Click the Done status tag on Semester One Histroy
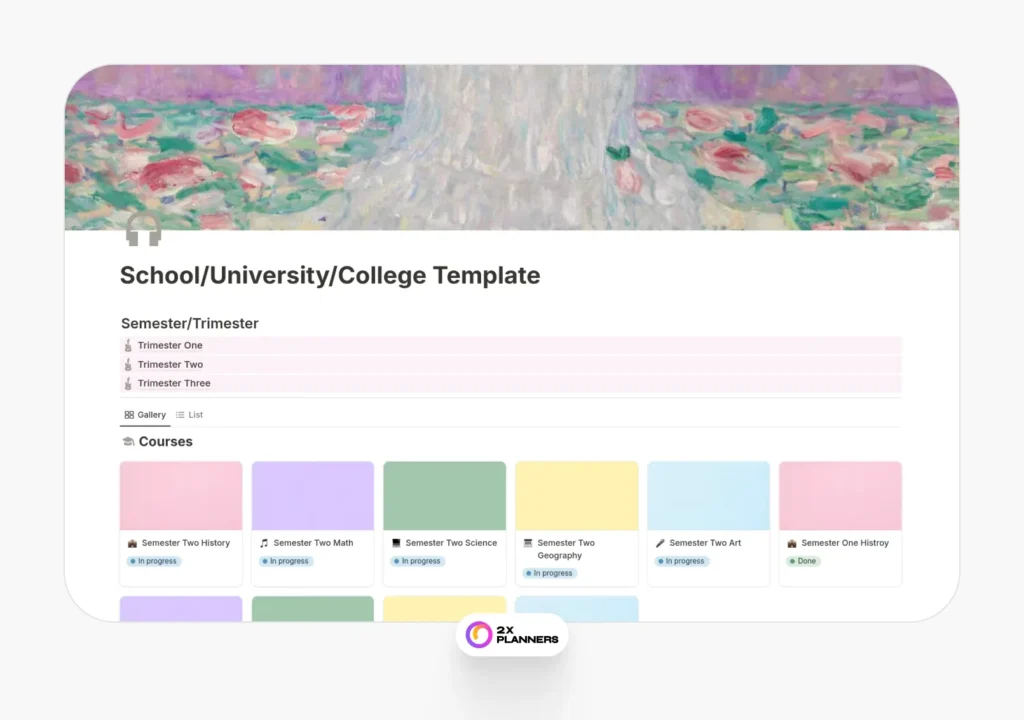Viewport: 1024px width, 720px height. (803, 561)
